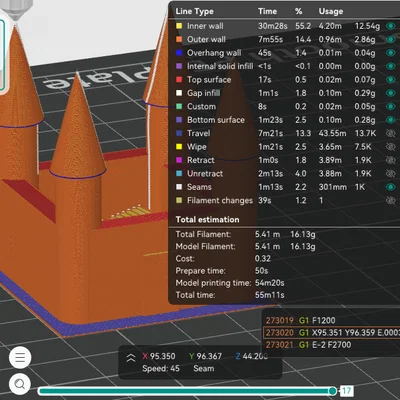
Task: Click the Total time value 55m11s
Action: 269,295
